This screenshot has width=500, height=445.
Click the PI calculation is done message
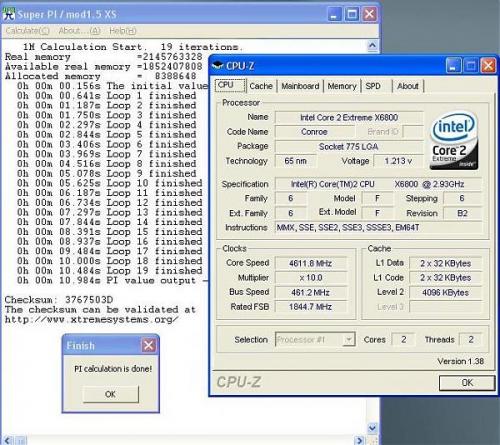tap(113, 369)
